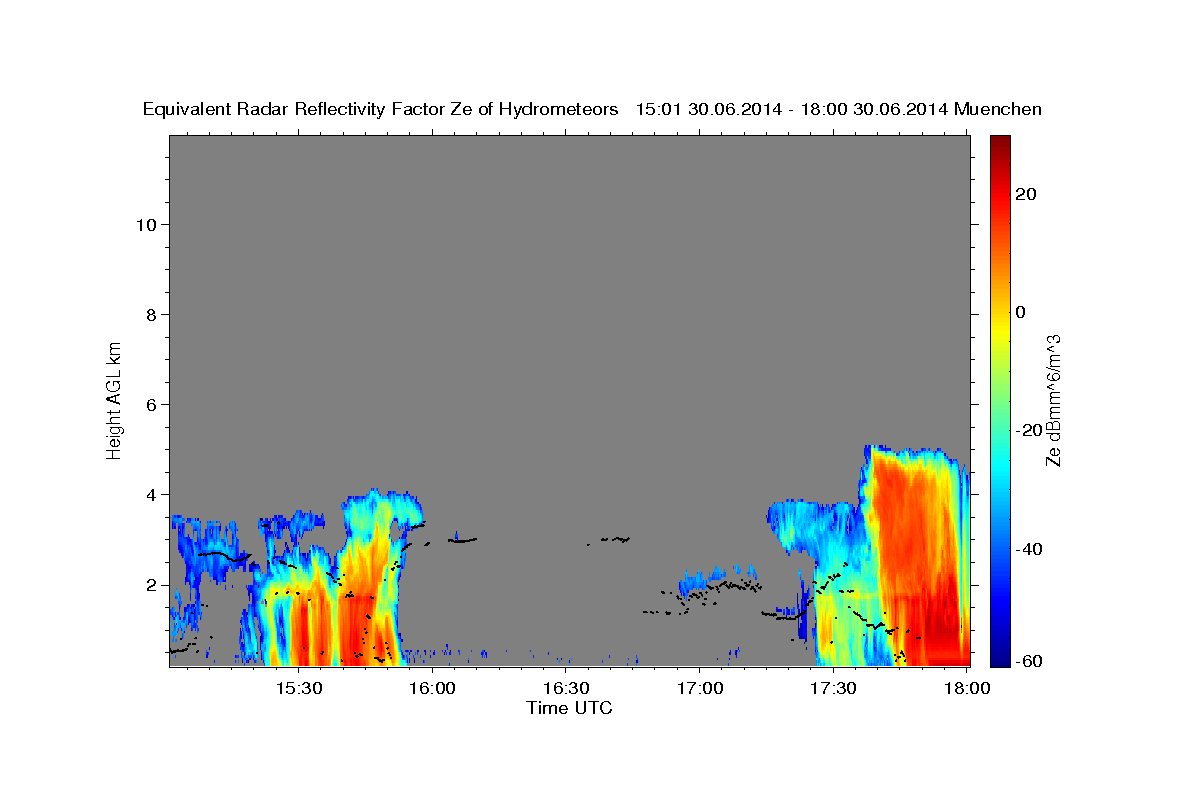Click the 'Time UTC' axis label
The image size is (1200, 800).
point(569,708)
